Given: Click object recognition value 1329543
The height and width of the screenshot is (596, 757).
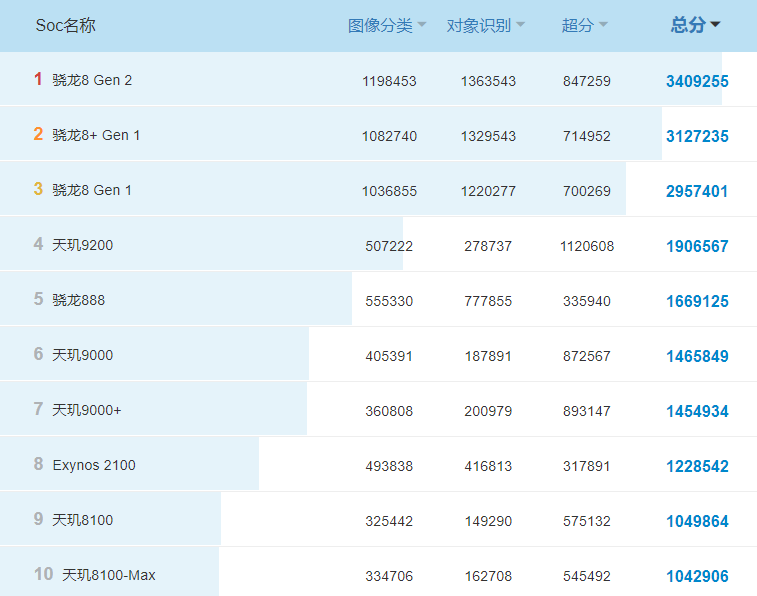Looking at the screenshot, I should tap(488, 136).
